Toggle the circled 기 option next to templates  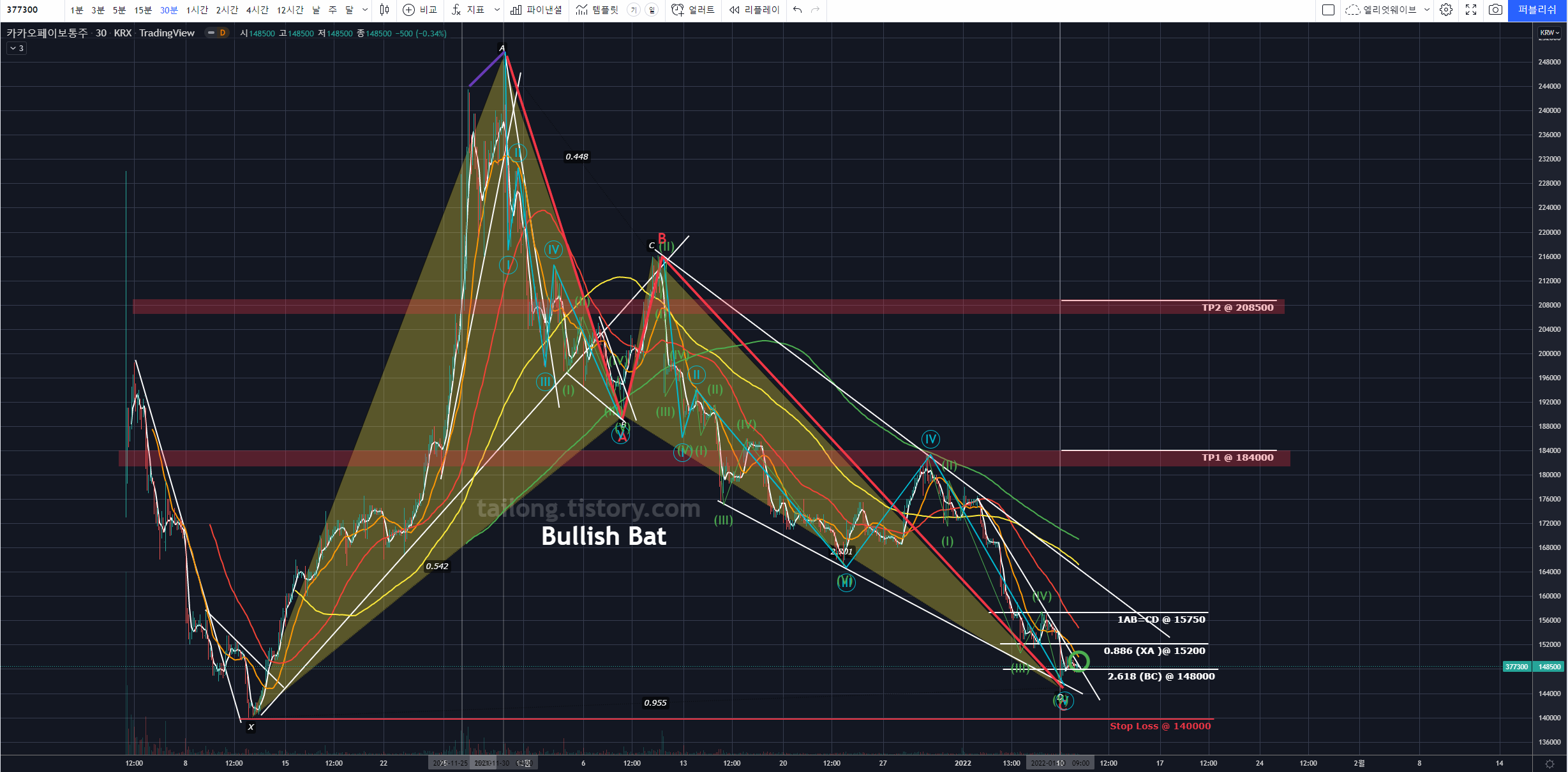point(633,10)
